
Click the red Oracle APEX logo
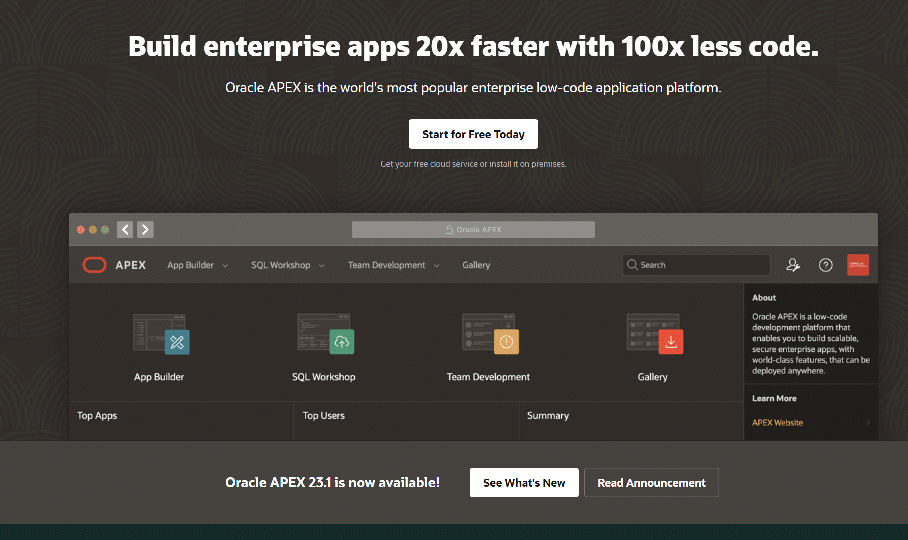[95, 265]
